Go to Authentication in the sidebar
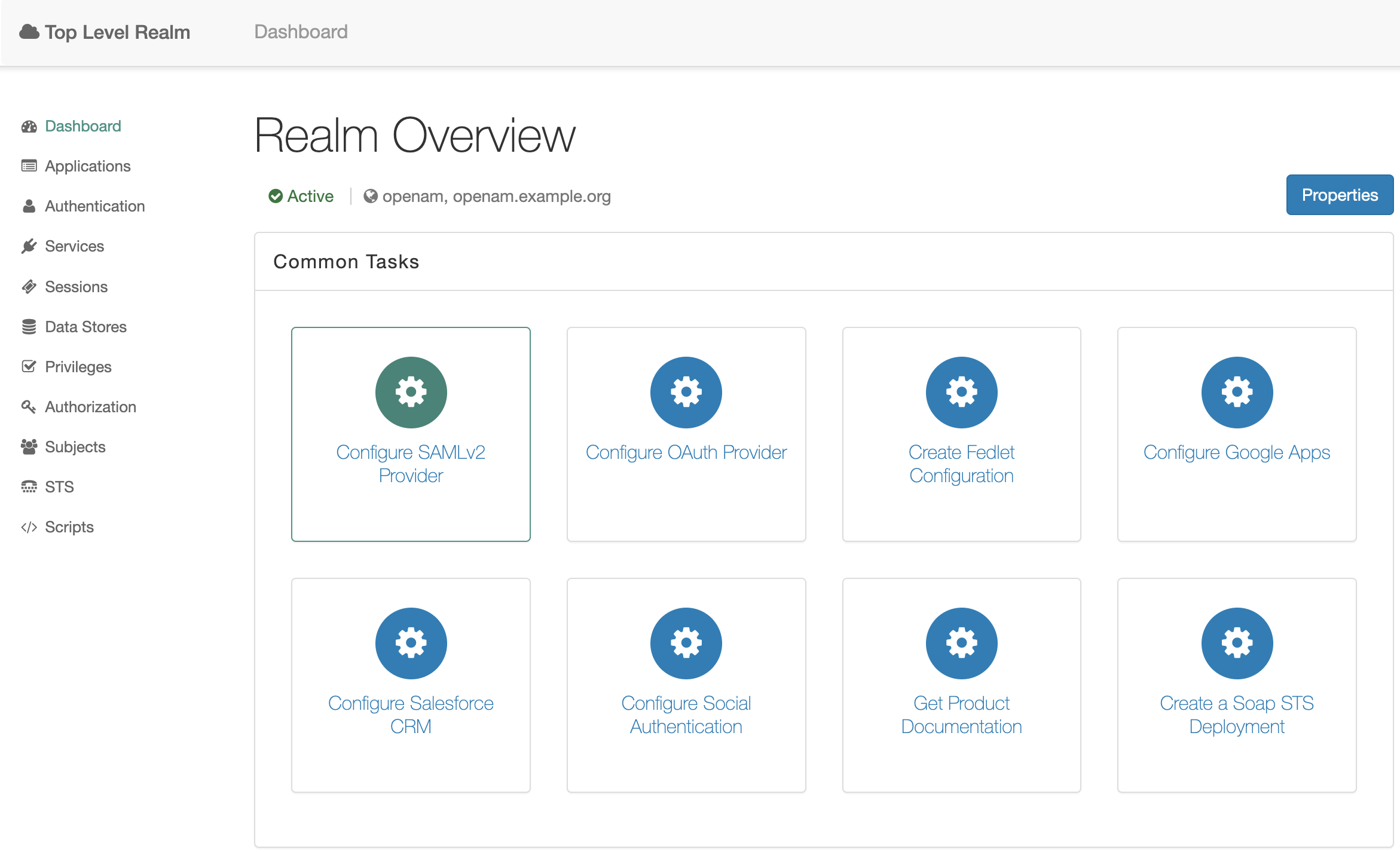This screenshot has width=1400, height=852. pos(94,206)
